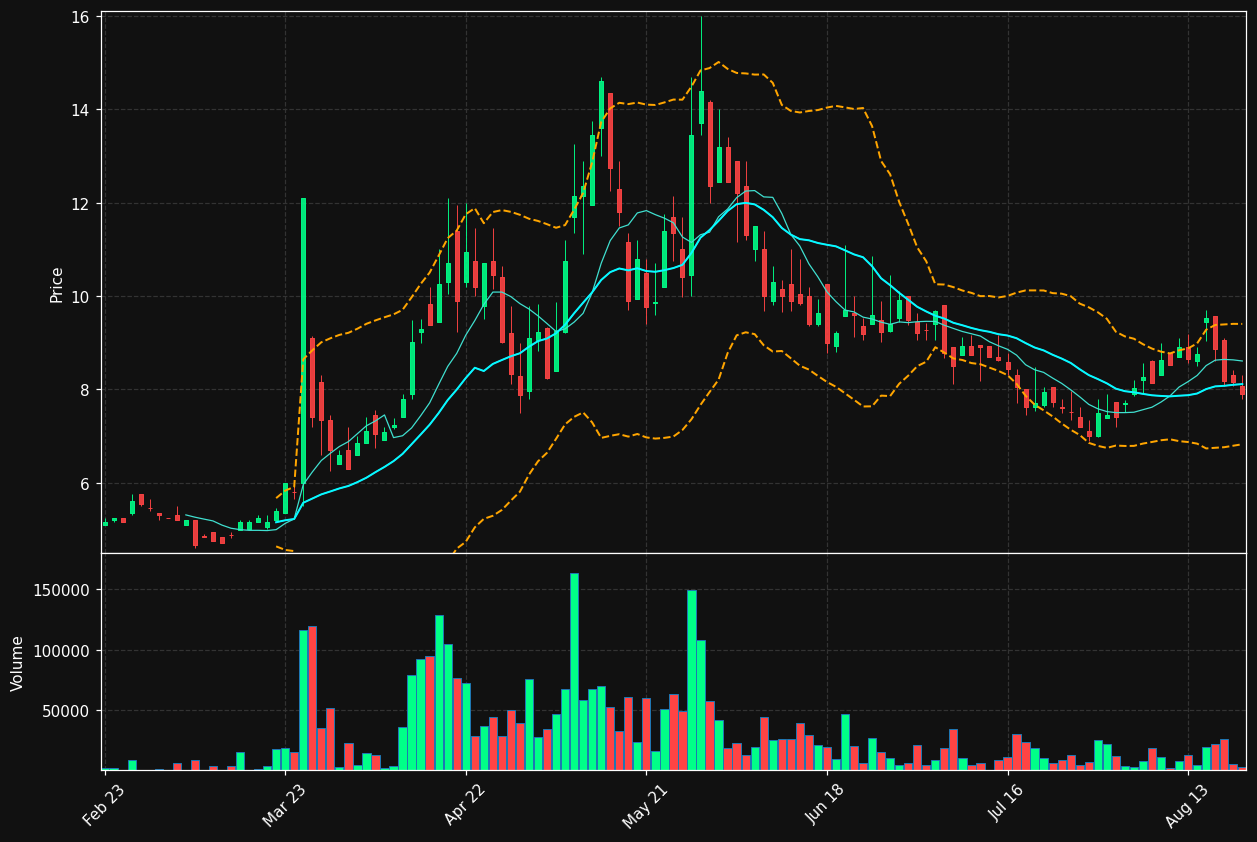
Task: Click the 'Jun 18' date label
Action: [x=826, y=805]
